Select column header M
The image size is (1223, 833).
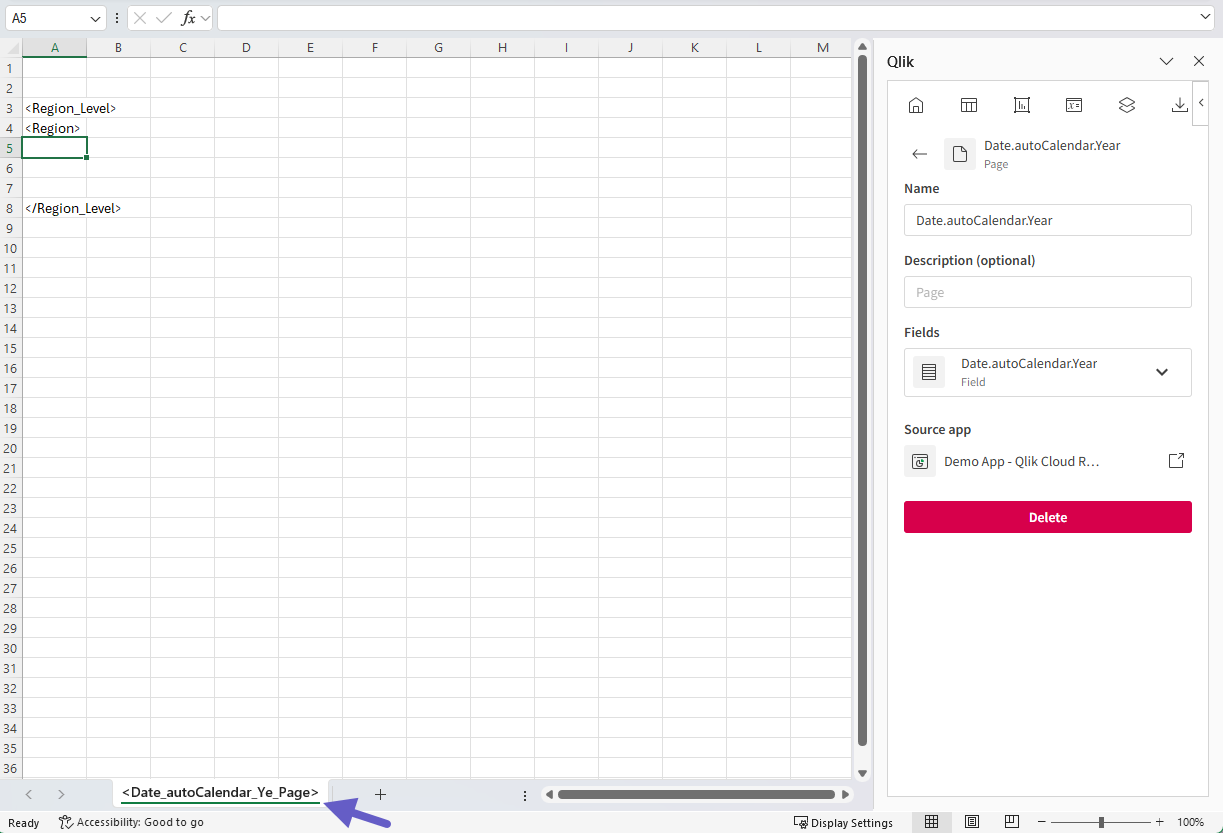[x=822, y=48]
